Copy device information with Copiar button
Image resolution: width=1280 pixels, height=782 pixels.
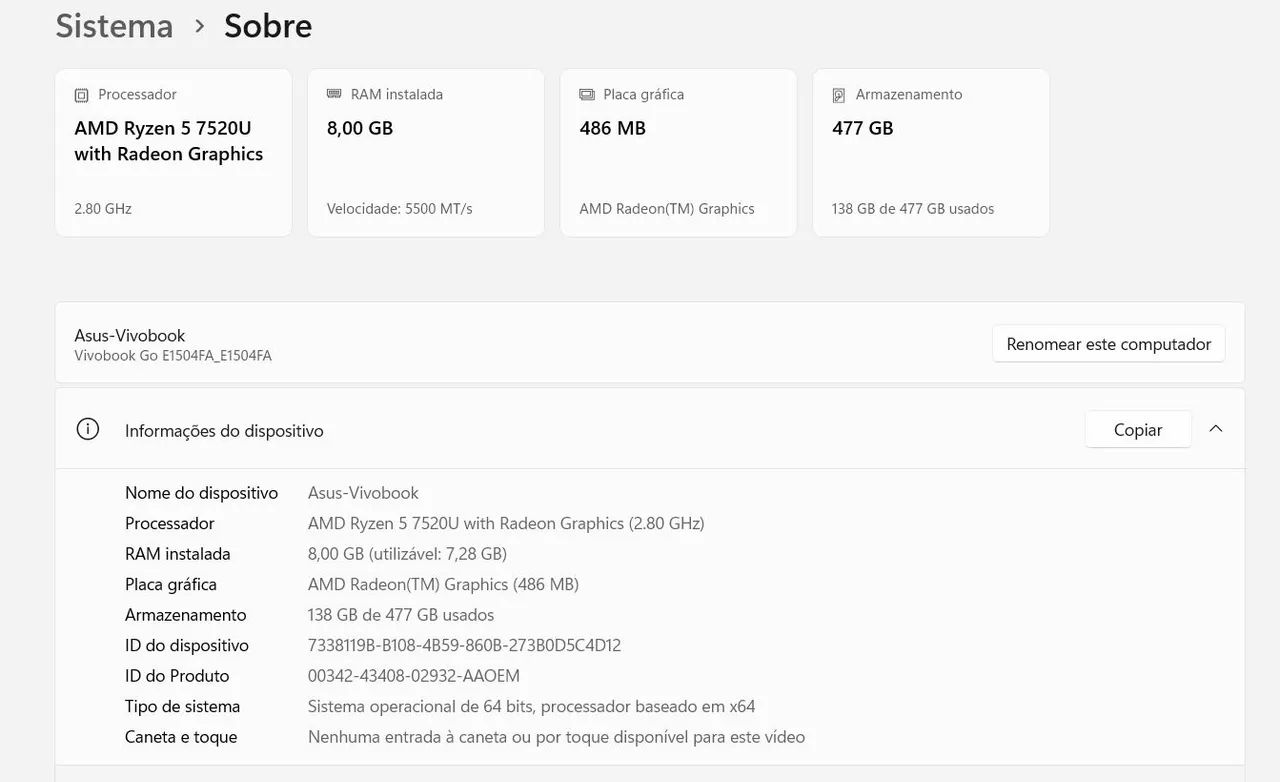1138,429
